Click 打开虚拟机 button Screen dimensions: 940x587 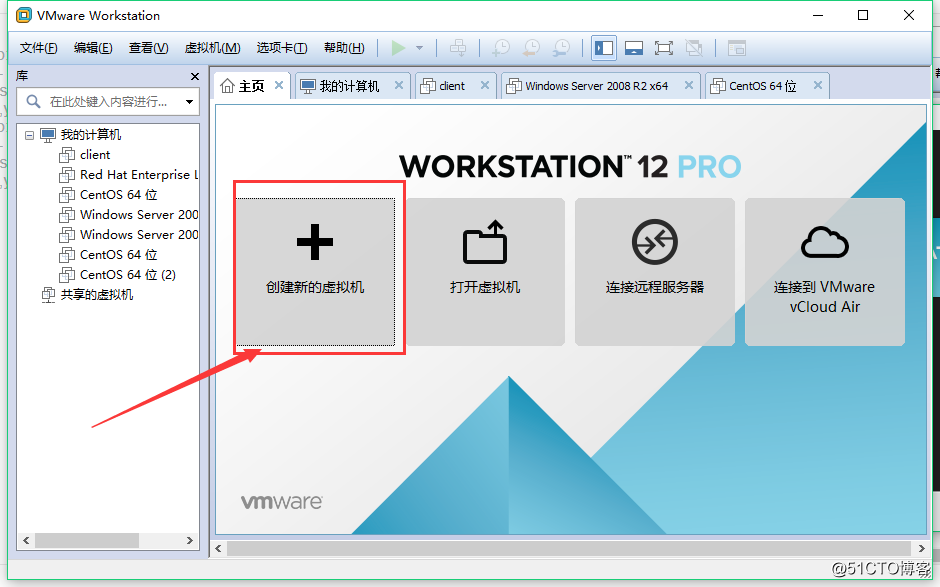[485, 272]
